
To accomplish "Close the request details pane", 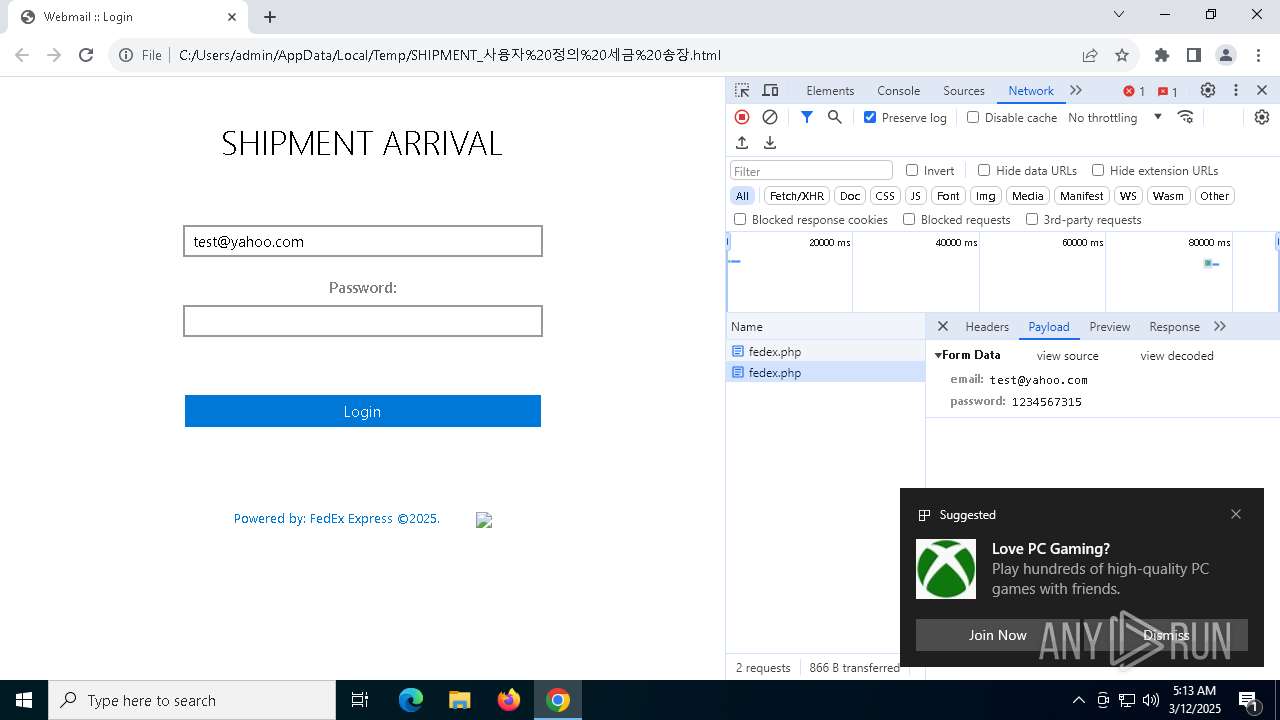I will pyautogui.click(x=942, y=326).
